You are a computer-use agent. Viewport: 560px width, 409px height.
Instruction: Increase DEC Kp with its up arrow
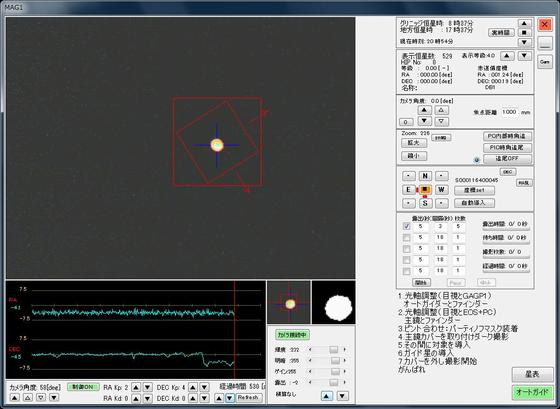pyautogui.click(x=192, y=387)
